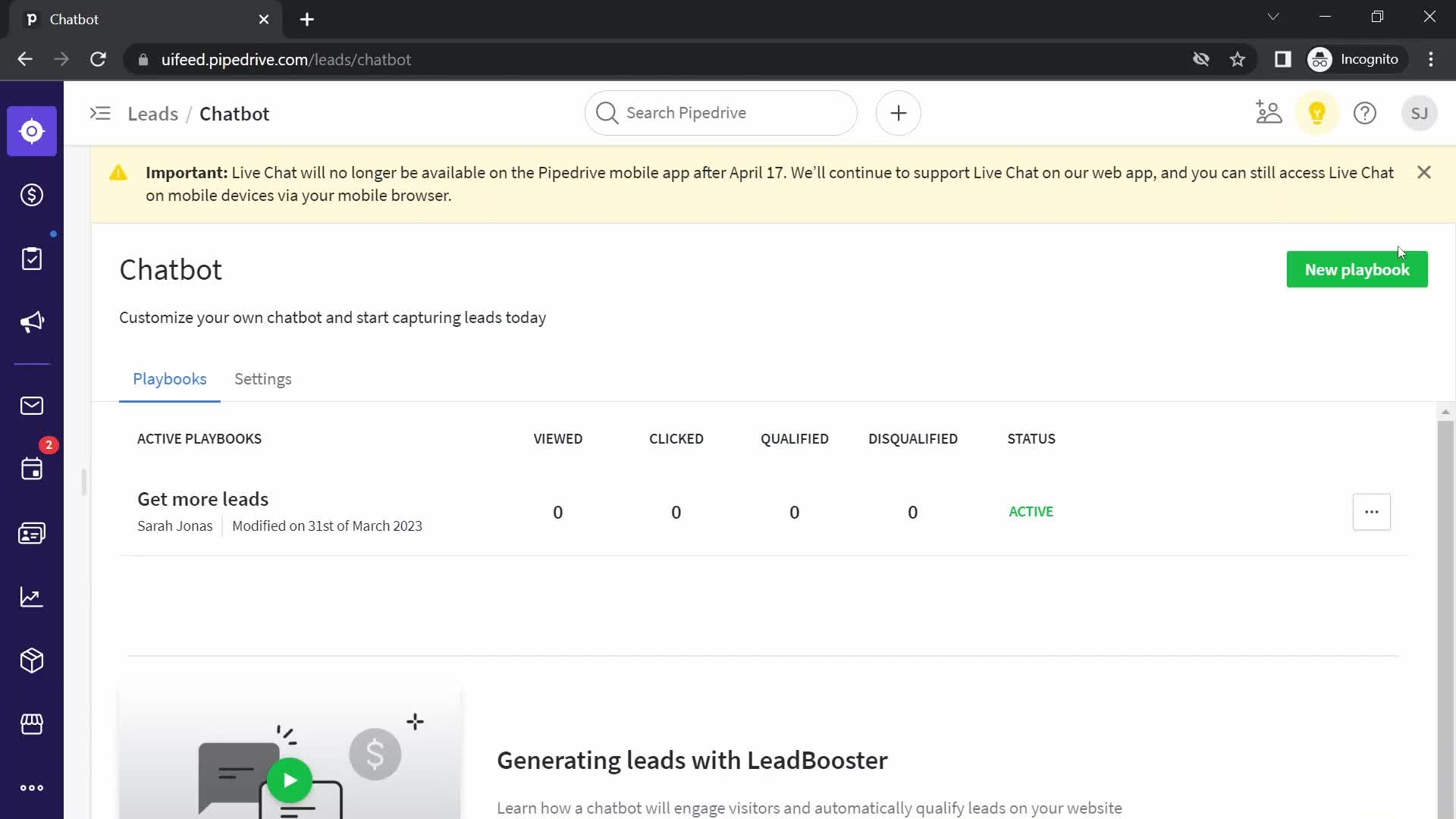This screenshot has height=819, width=1456.
Task: Open Mail envelope icon in sidebar
Action: 32,406
